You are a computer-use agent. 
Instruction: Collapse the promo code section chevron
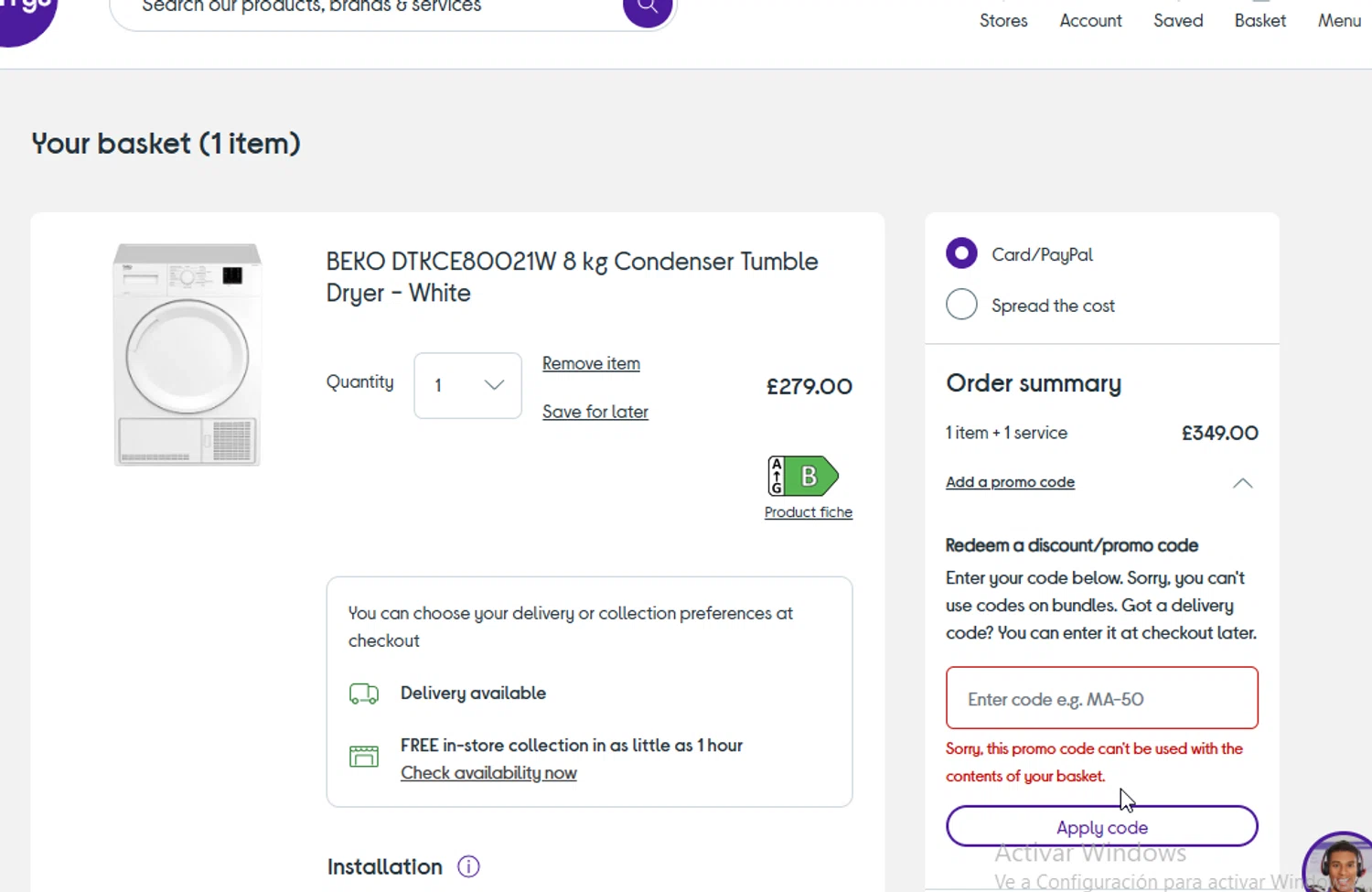(1242, 483)
